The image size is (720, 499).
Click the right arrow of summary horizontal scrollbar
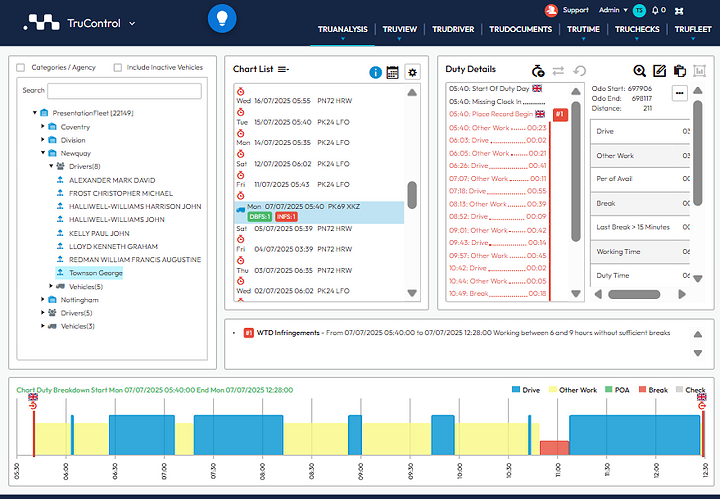coord(682,294)
